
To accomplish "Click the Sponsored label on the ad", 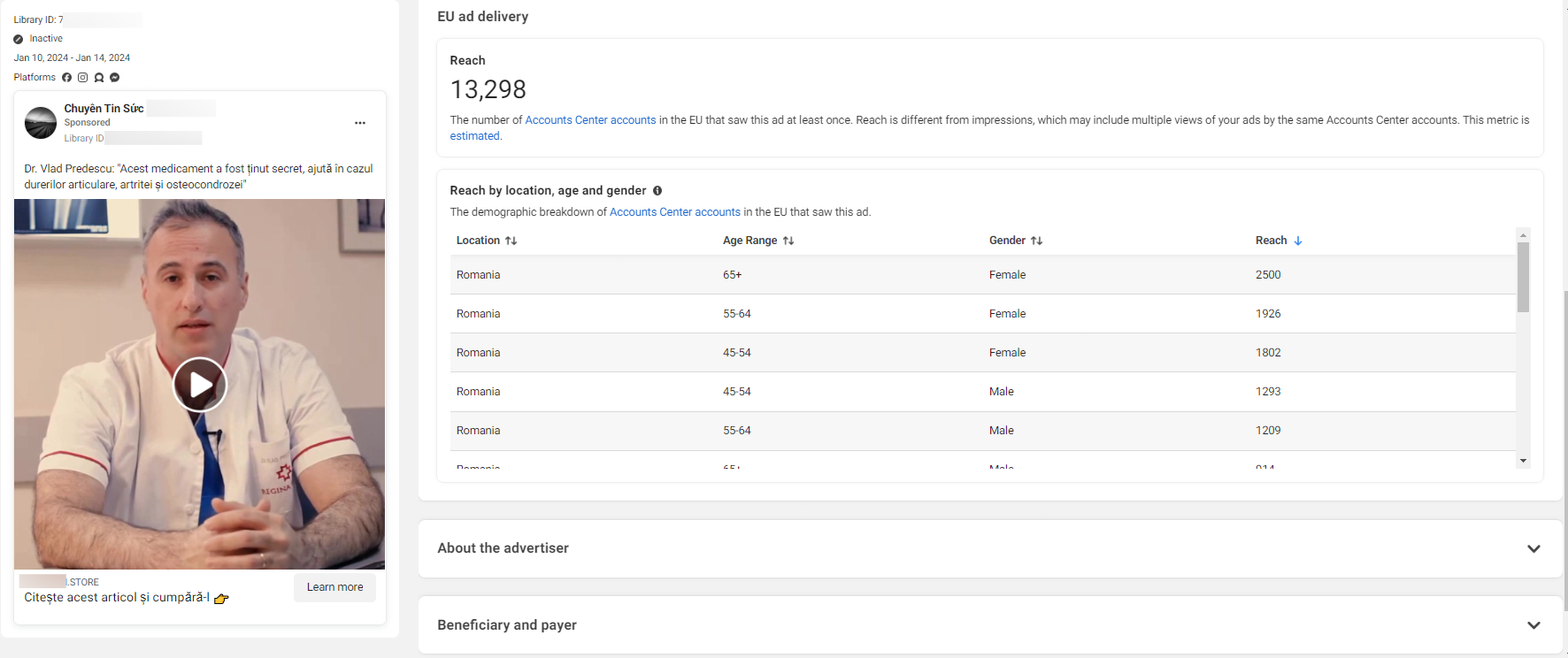I will (87, 123).
